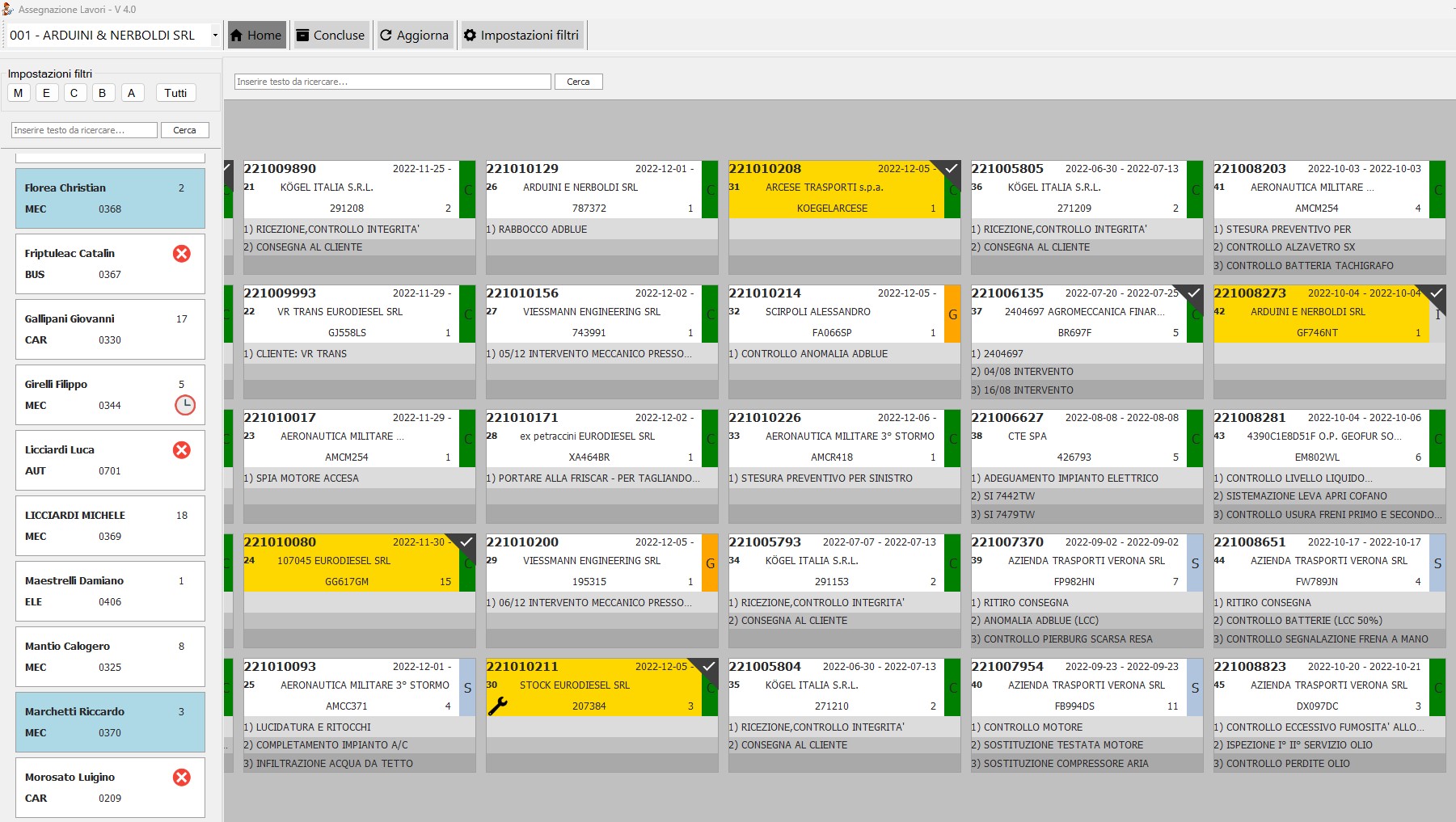1456x822 pixels.
Task: Focus the sidebar search text field
Action: tap(84, 130)
